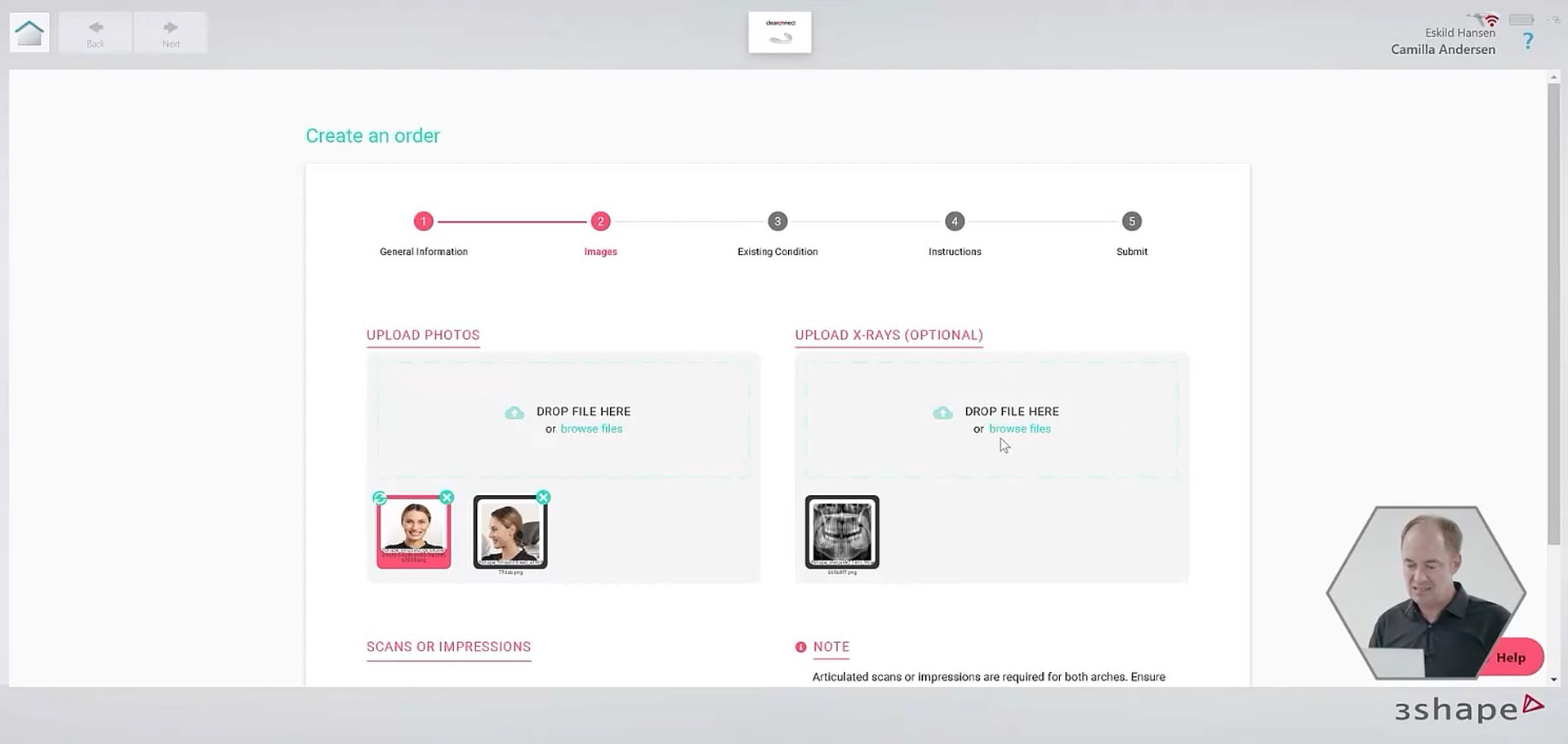The width and height of the screenshot is (1568, 744).
Task: Click the Home icon
Action: pos(29,33)
